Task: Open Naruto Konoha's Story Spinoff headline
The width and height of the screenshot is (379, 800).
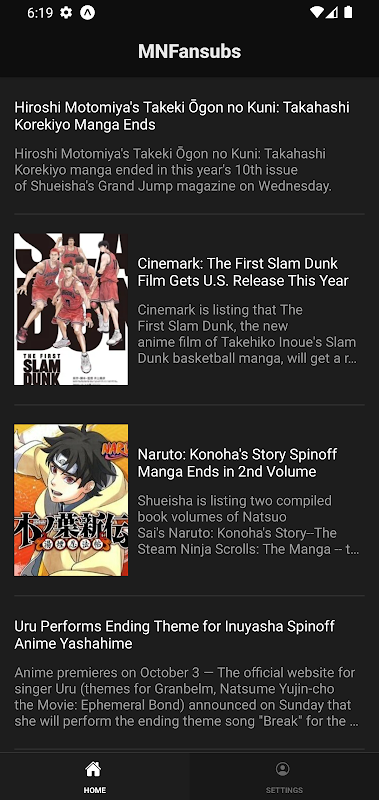Action: click(238, 463)
